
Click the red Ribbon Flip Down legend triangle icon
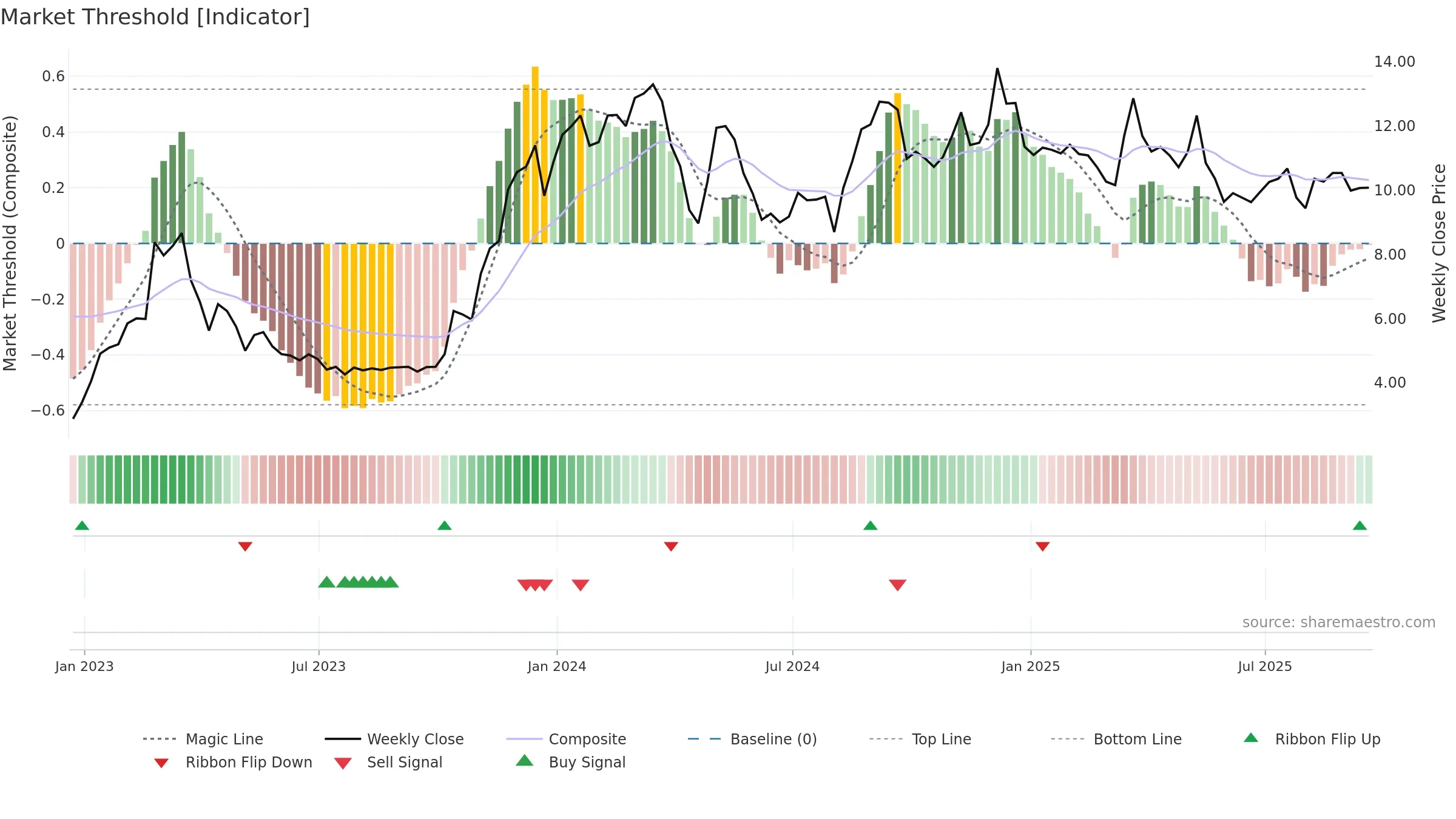click(161, 763)
